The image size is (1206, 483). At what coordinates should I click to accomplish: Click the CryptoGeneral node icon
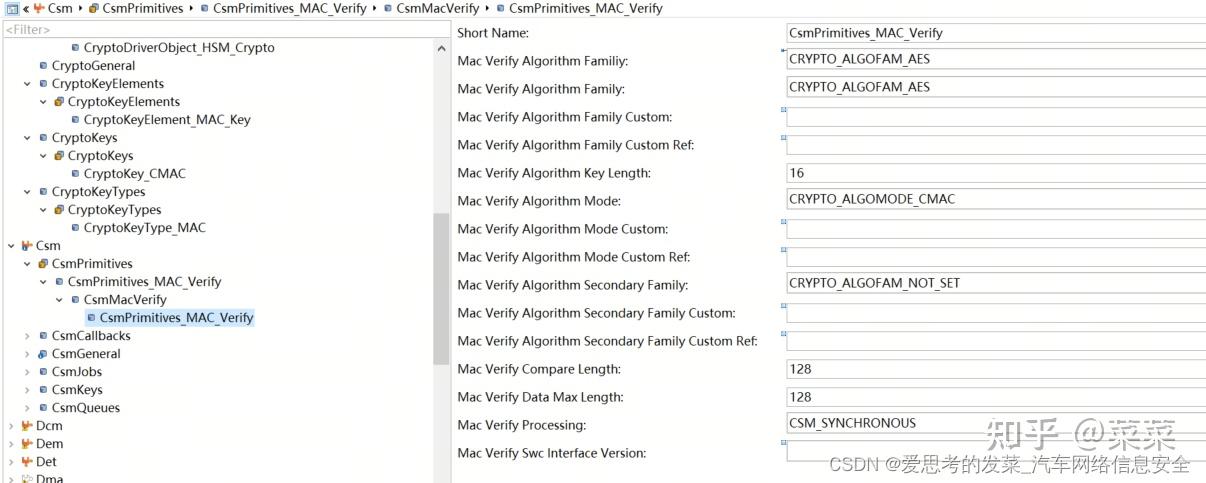tap(43, 66)
